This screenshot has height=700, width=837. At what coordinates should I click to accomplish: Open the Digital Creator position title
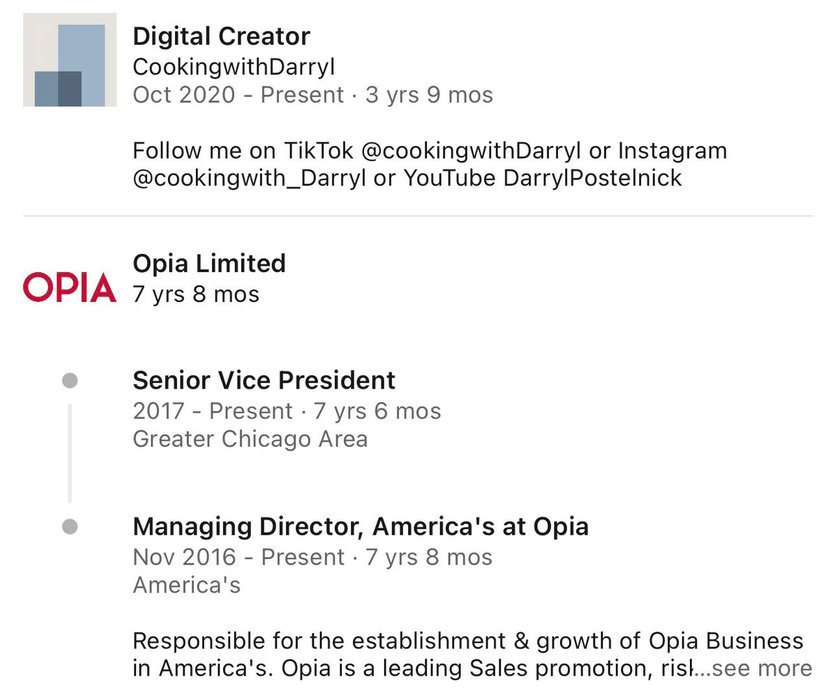221,37
